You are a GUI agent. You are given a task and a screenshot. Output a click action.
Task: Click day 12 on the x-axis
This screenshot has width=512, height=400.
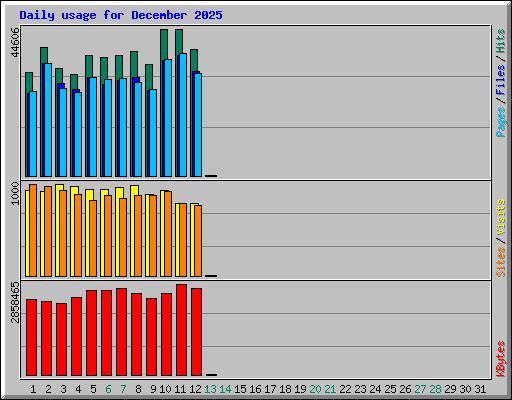coord(195,389)
